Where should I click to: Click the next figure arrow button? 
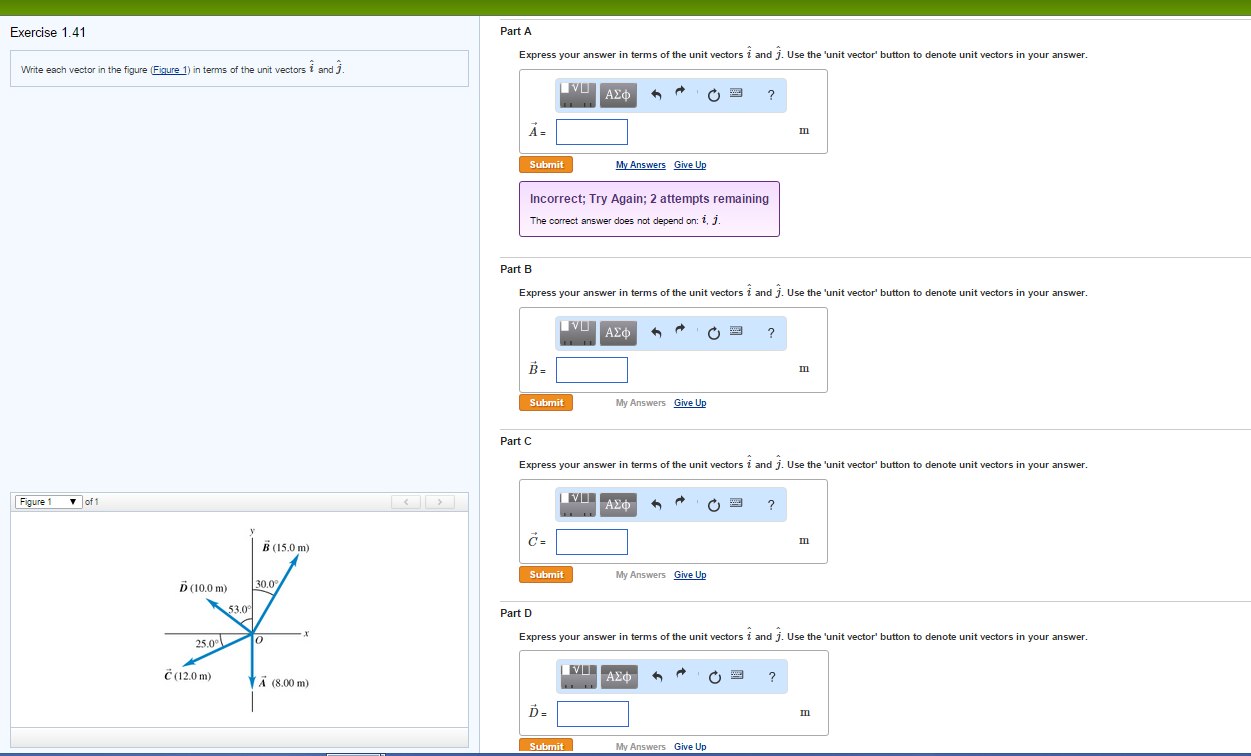tap(439, 501)
